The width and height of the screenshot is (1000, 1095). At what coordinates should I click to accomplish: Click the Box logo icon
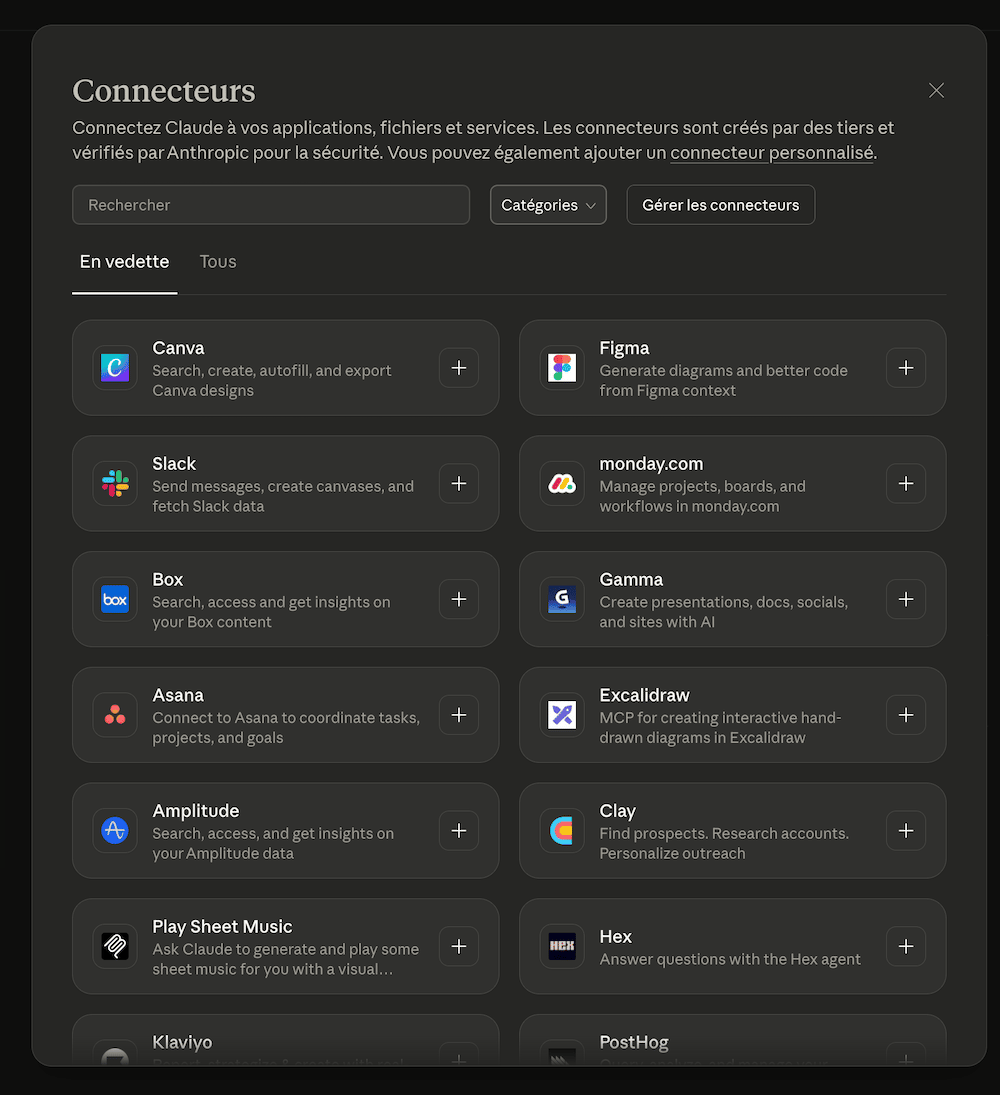coord(115,600)
